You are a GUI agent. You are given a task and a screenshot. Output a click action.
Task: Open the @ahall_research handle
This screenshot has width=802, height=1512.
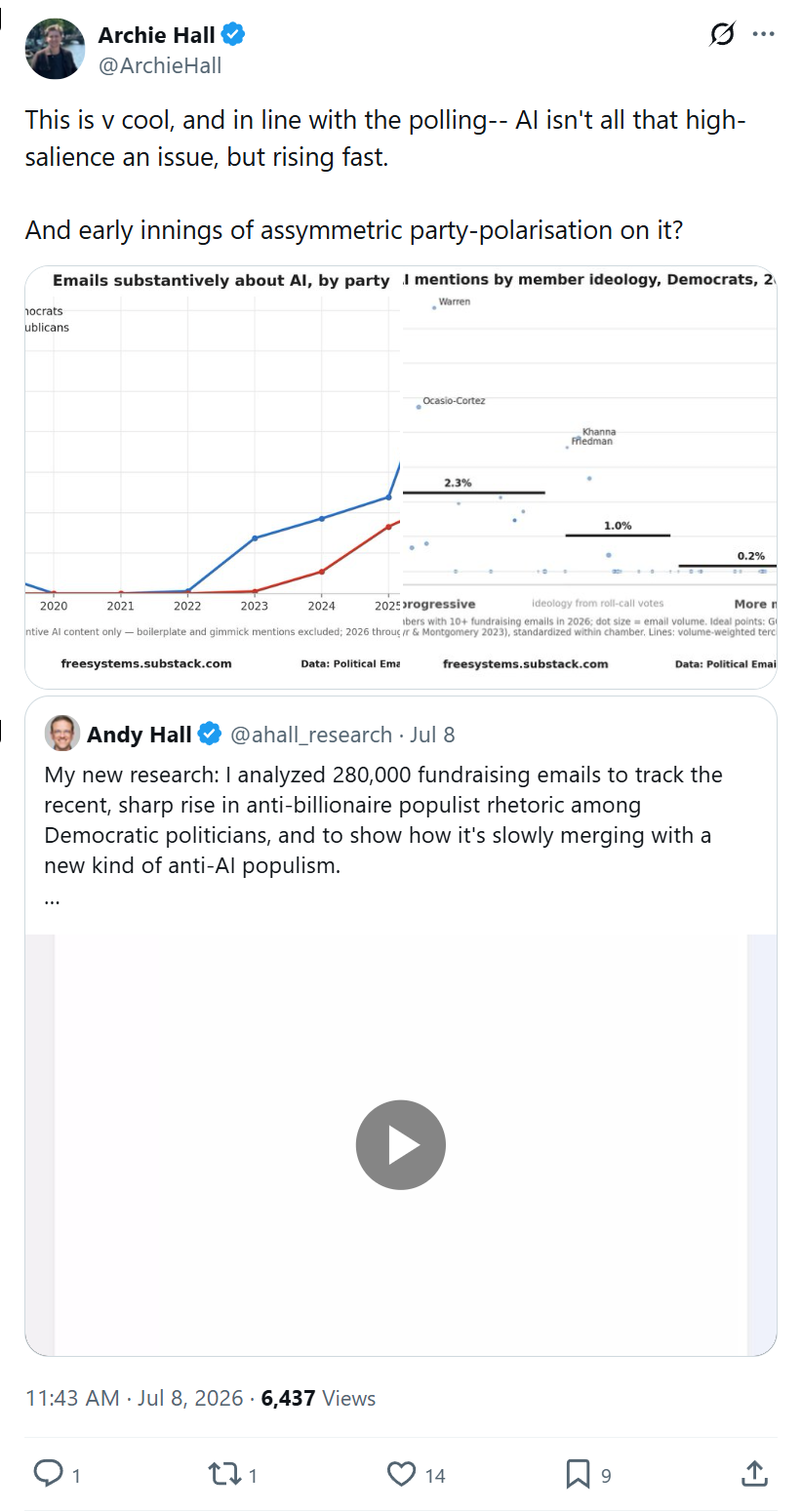(x=310, y=735)
